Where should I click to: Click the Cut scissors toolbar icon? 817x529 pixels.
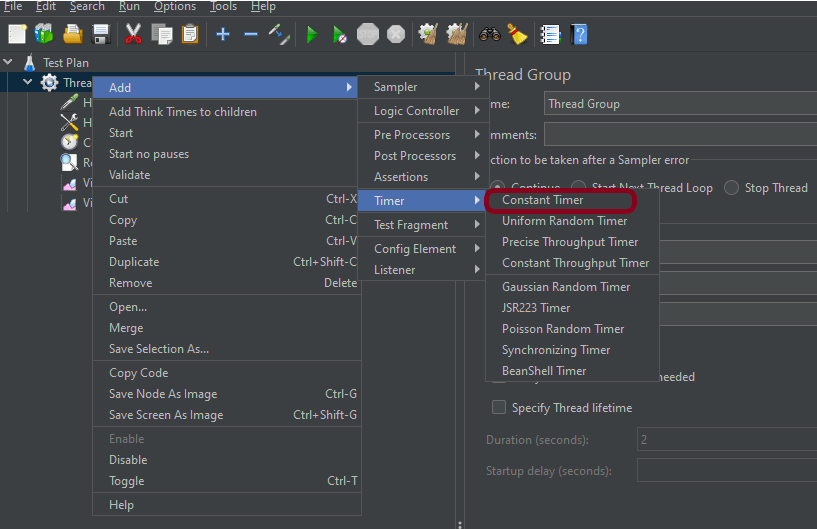[132, 34]
